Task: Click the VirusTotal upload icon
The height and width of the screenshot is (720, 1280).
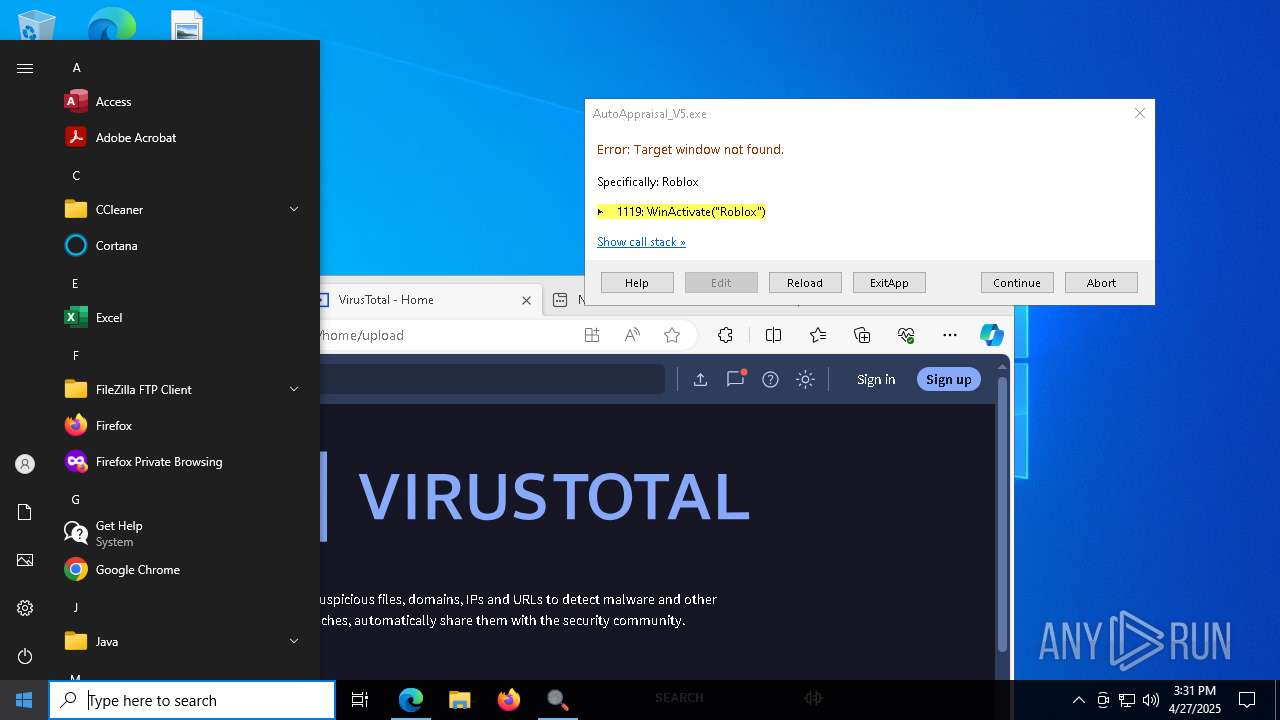Action: tap(700, 379)
